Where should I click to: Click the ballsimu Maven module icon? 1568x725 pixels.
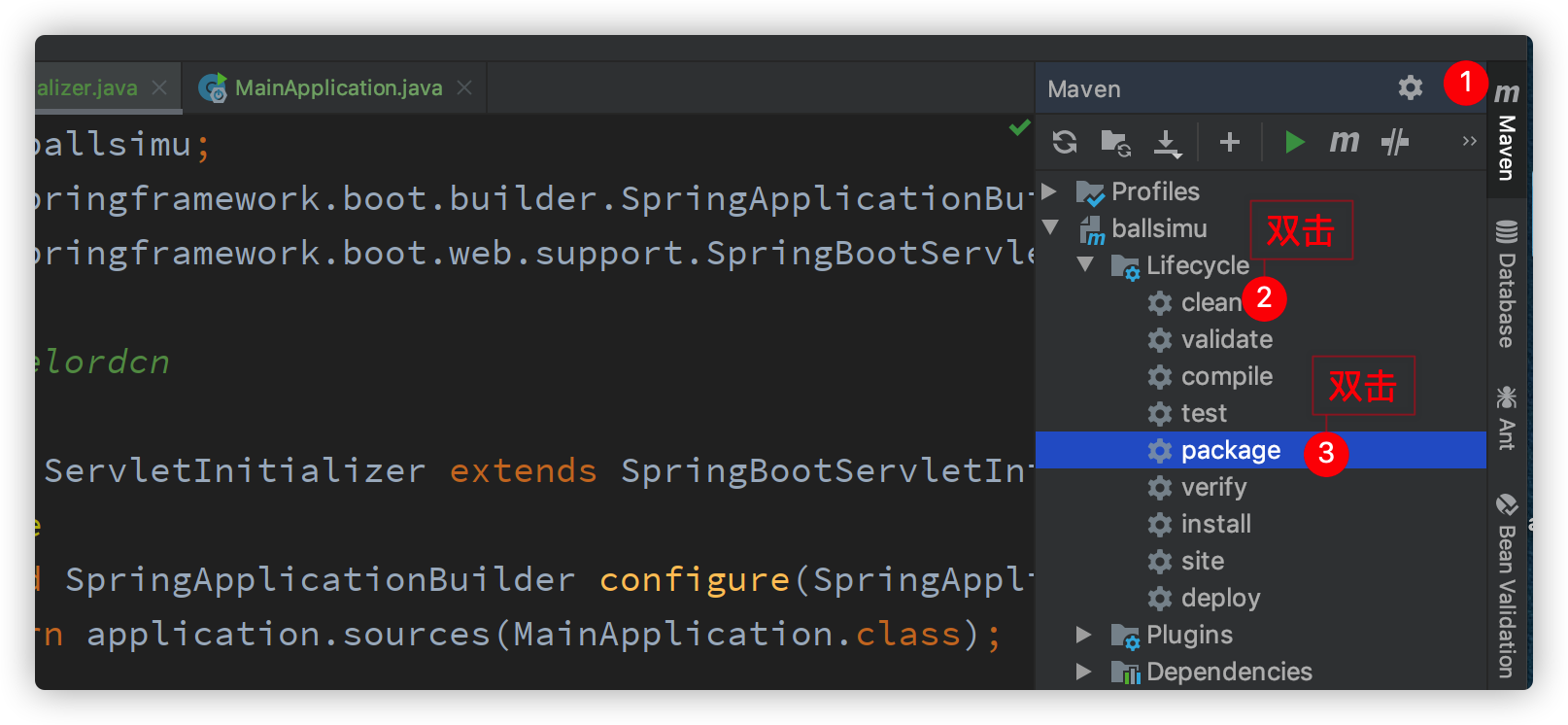click(1091, 229)
